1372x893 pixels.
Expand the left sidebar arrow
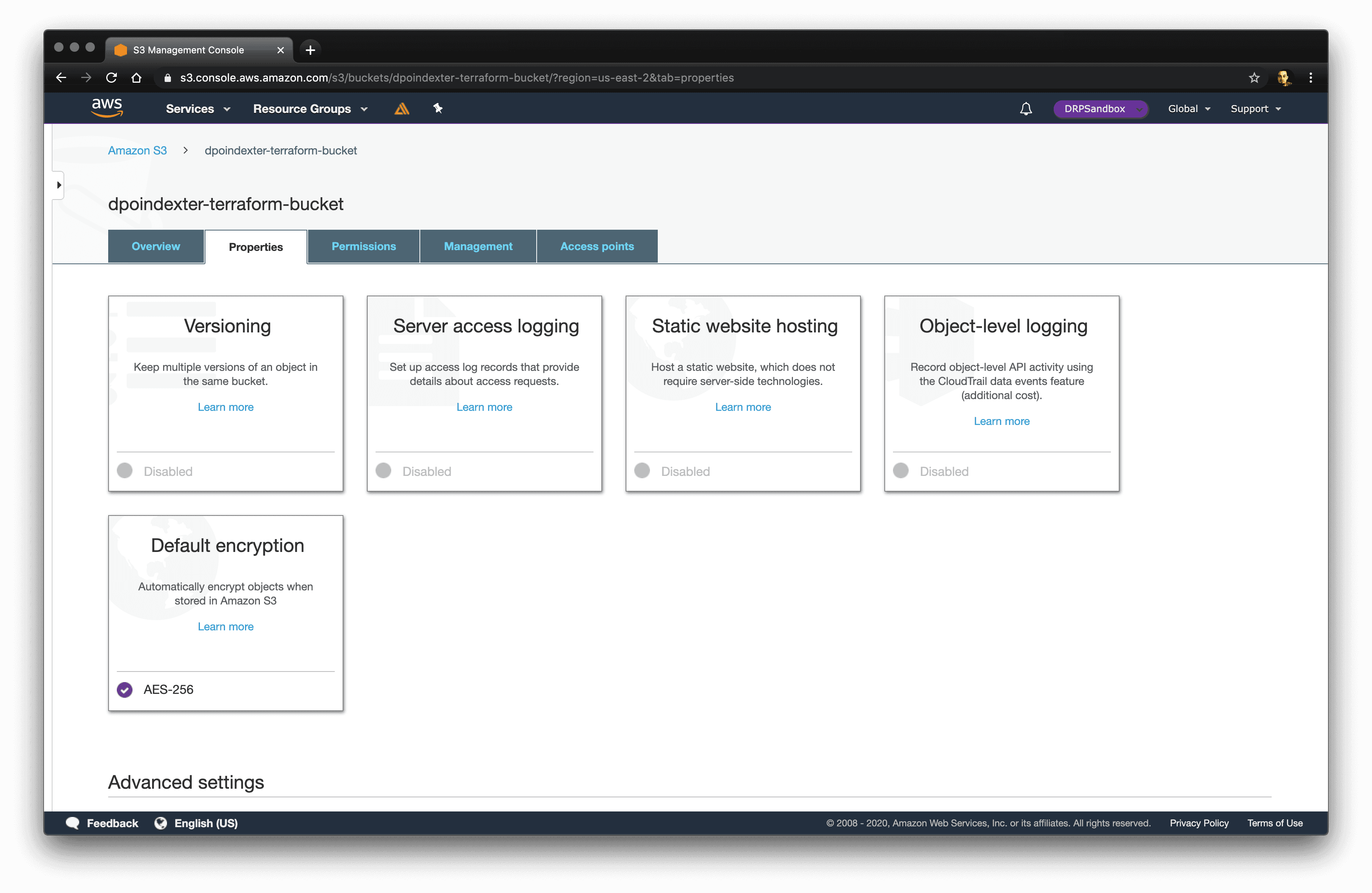[x=59, y=185]
